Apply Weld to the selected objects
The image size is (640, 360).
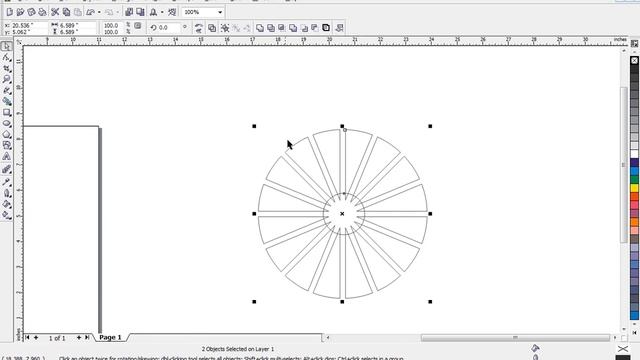tap(260, 28)
